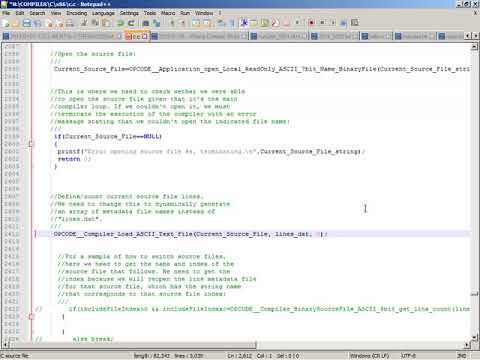Click the Redo toolbar icon

click(131, 23)
